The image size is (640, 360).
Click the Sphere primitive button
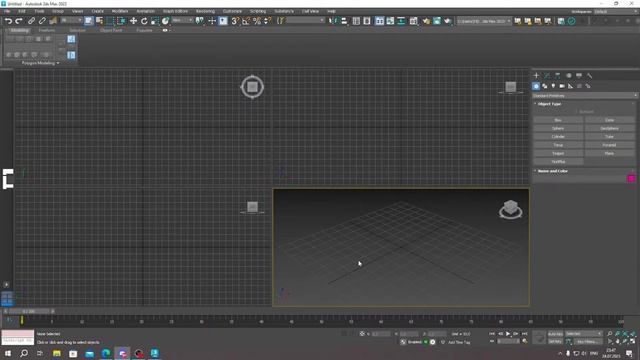pyautogui.click(x=558, y=129)
